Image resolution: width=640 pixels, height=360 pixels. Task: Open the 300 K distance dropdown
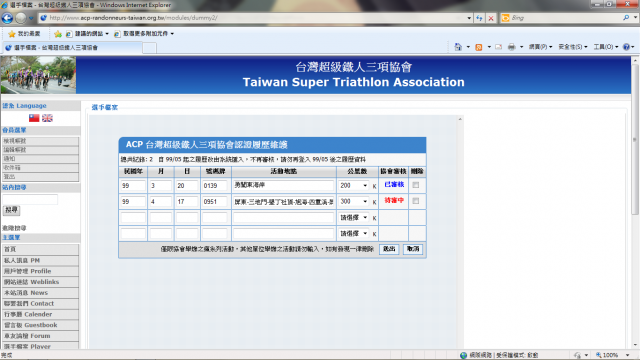(353, 202)
